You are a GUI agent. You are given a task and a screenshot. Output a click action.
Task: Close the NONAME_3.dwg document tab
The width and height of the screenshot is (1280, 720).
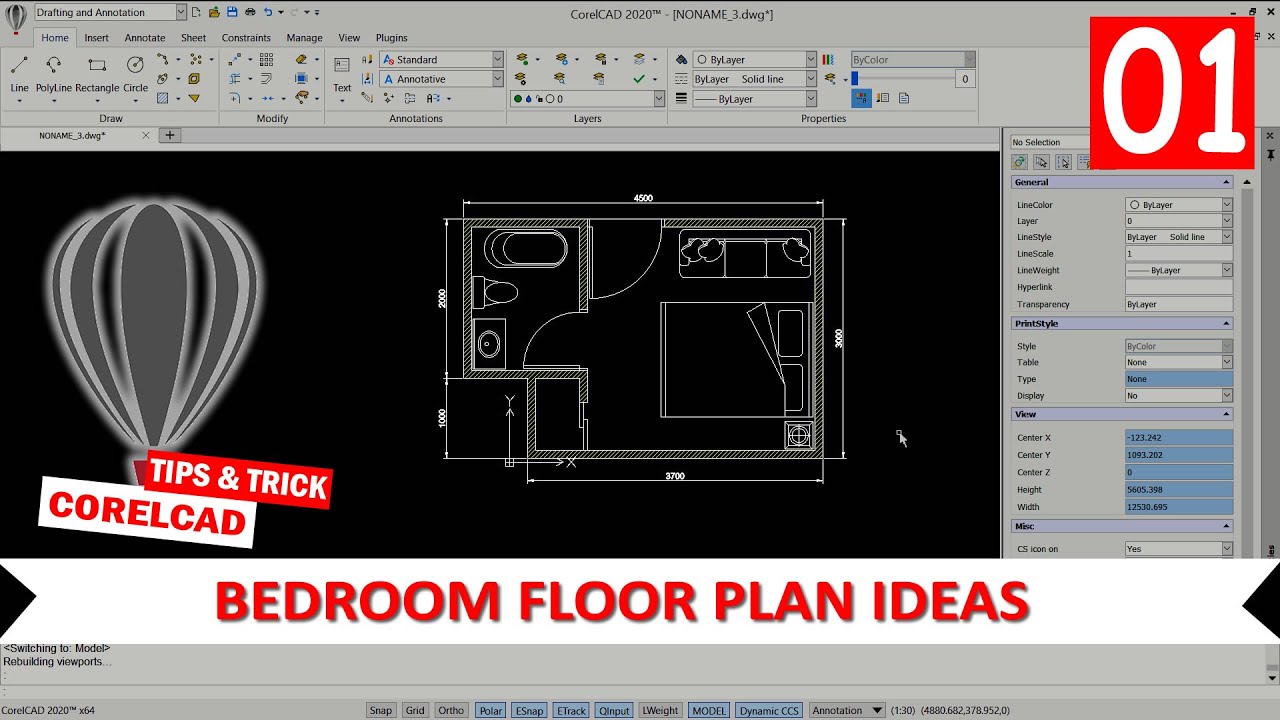146,135
